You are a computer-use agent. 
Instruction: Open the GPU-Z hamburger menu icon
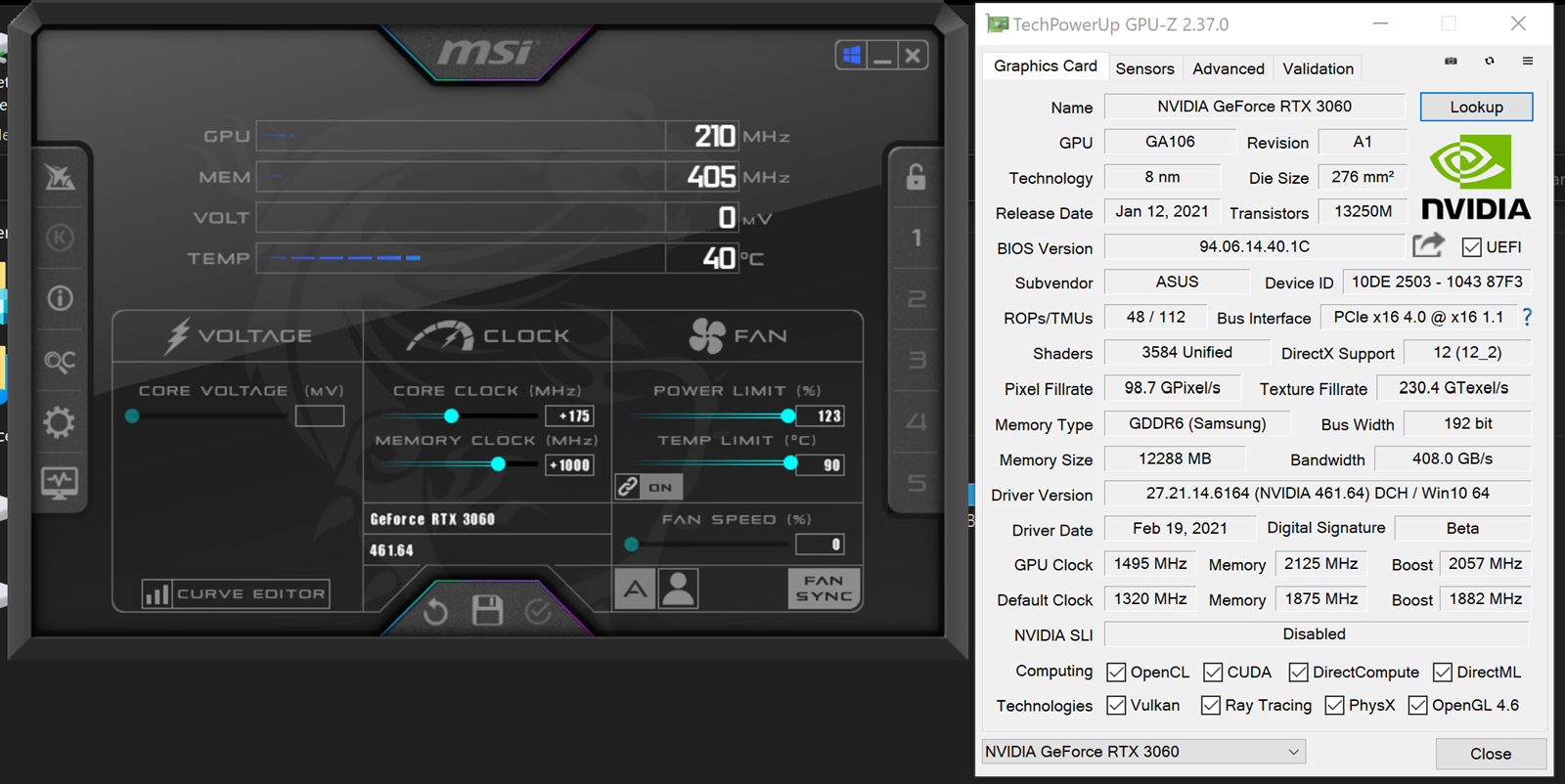tap(1528, 61)
